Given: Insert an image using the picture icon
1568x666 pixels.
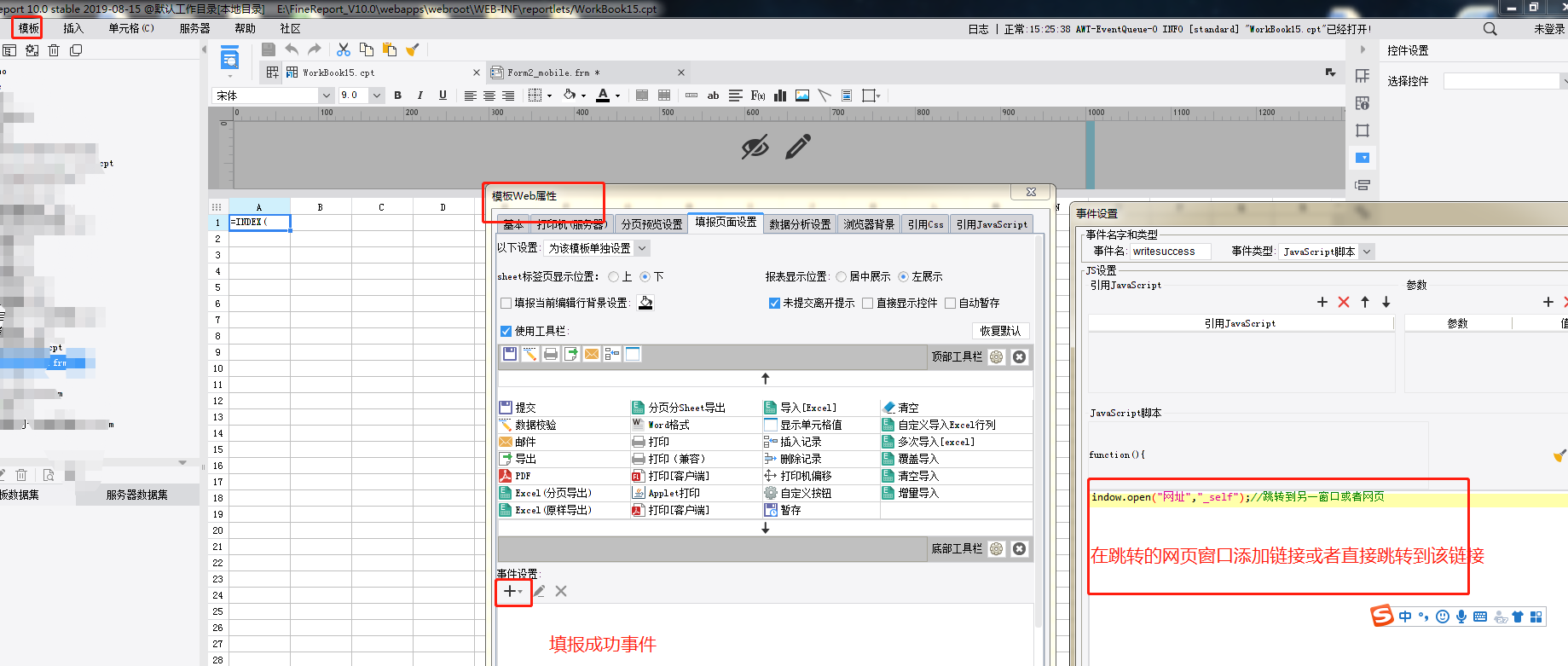Looking at the screenshot, I should pos(802,96).
